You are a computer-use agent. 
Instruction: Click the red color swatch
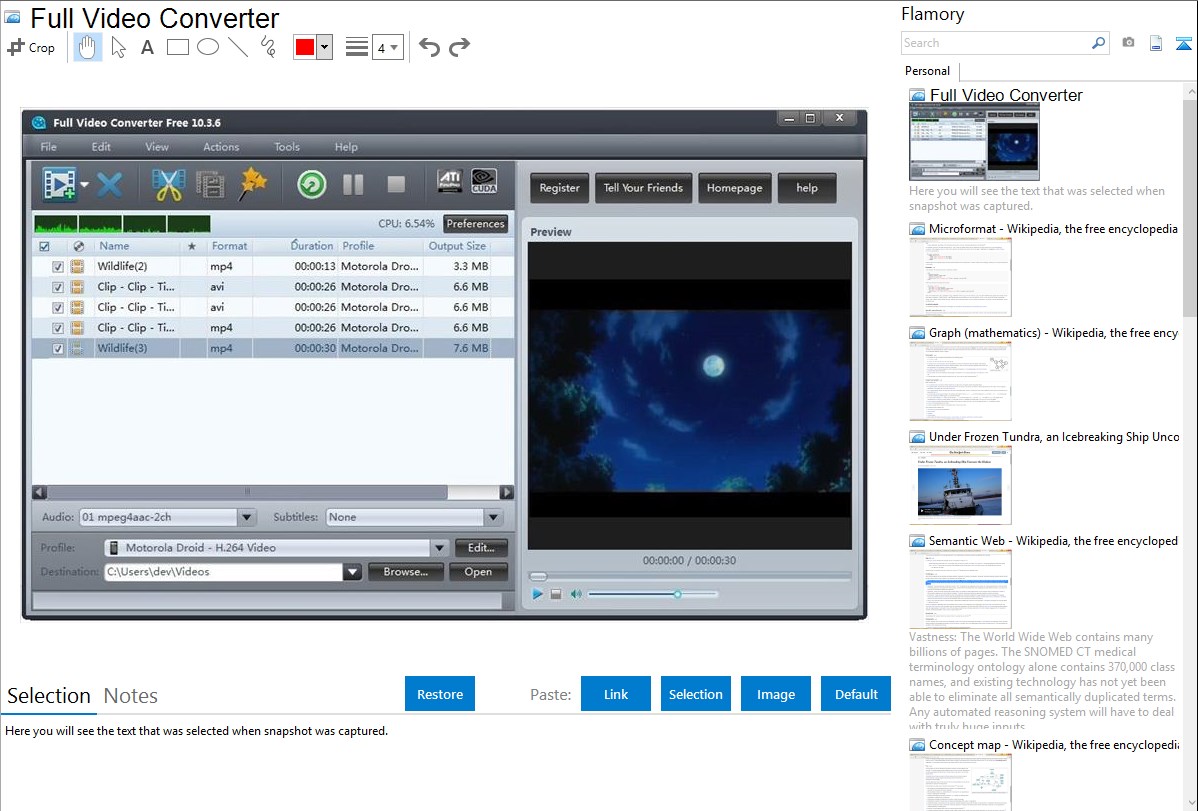click(x=305, y=47)
